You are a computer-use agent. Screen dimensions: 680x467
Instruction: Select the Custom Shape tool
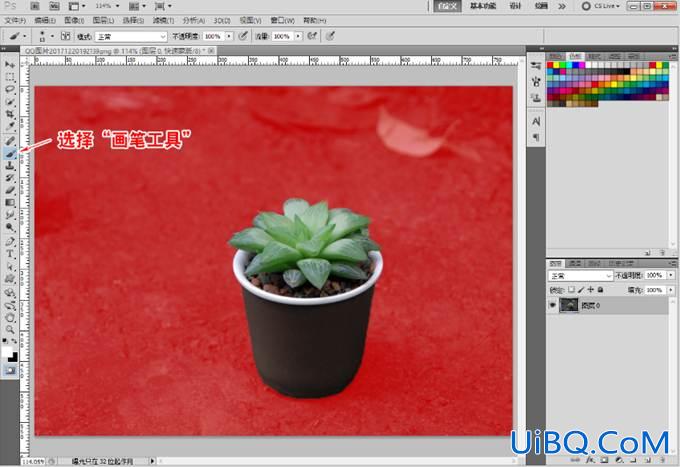pos(10,279)
